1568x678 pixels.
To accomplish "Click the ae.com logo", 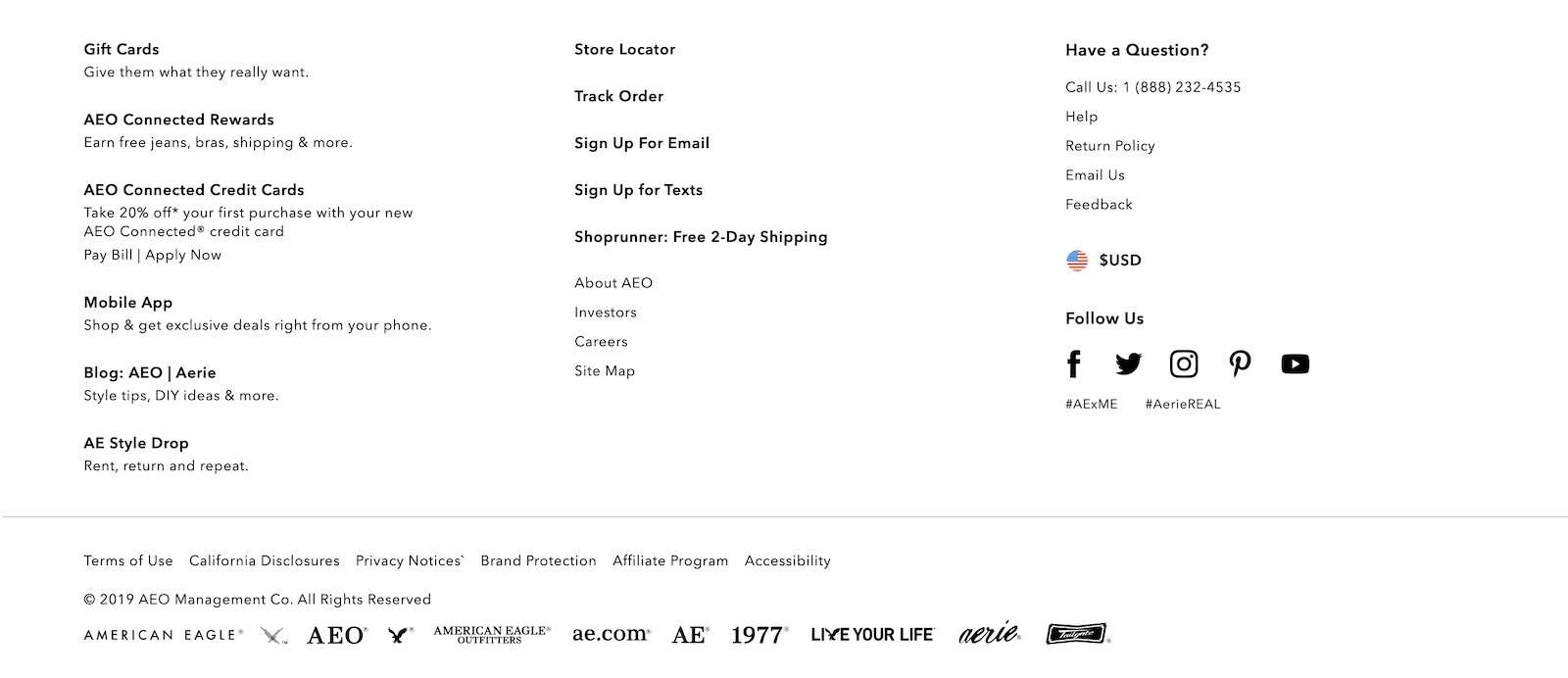I will tap(611, 634).
